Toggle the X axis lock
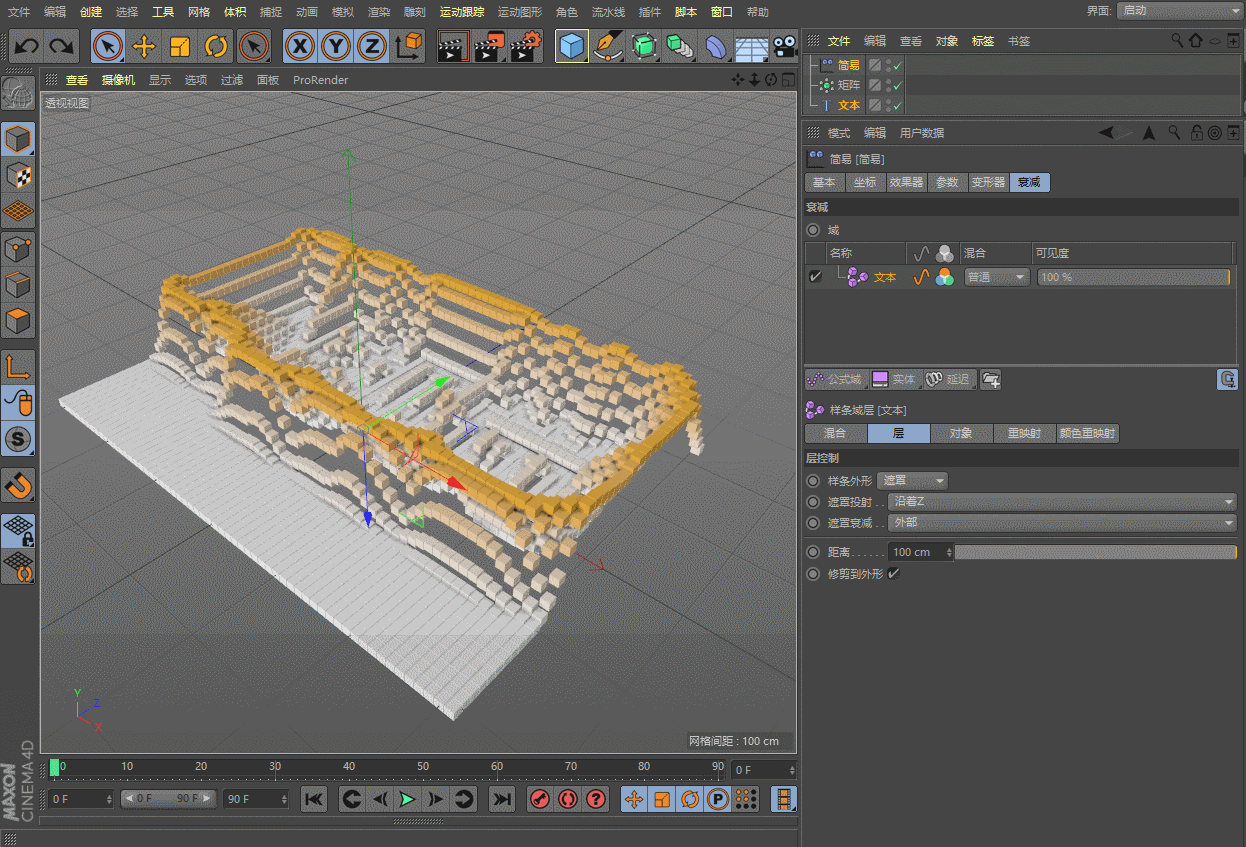Image resolution: width=1246 pixels, height=847 pixels. (300, 46)
